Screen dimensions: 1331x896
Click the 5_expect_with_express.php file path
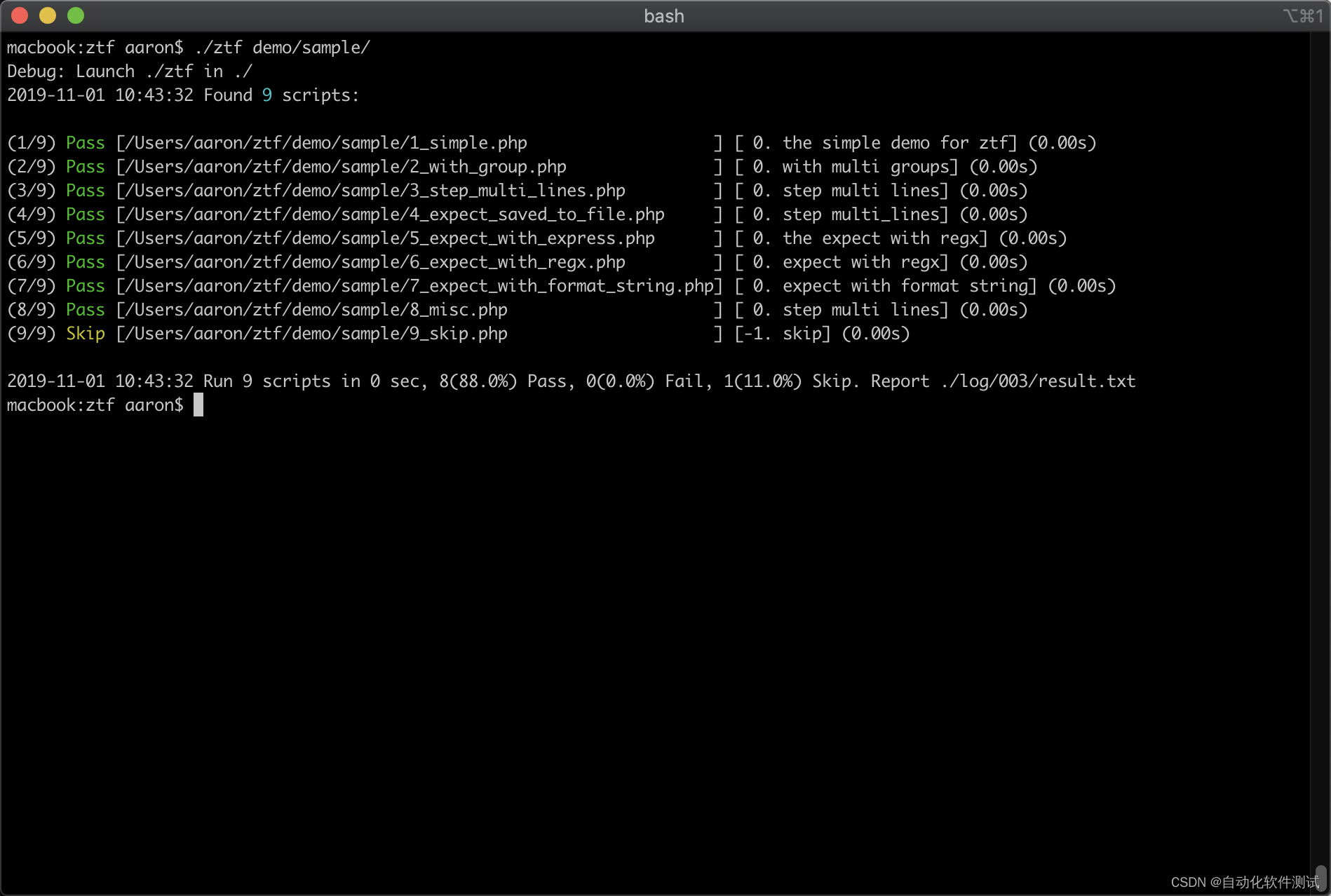coord(390,238)
